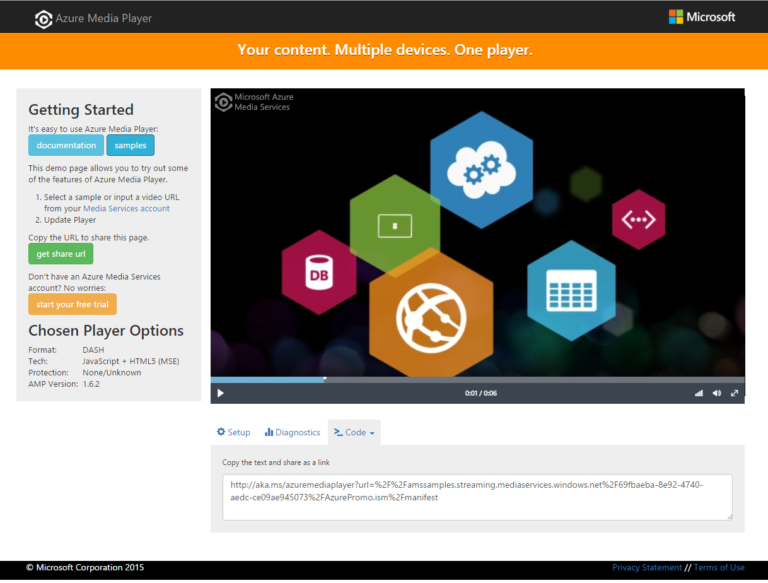This screenshot has height=583, width=768.
Task: Play the video with the play button
Action: pos(220,393)
